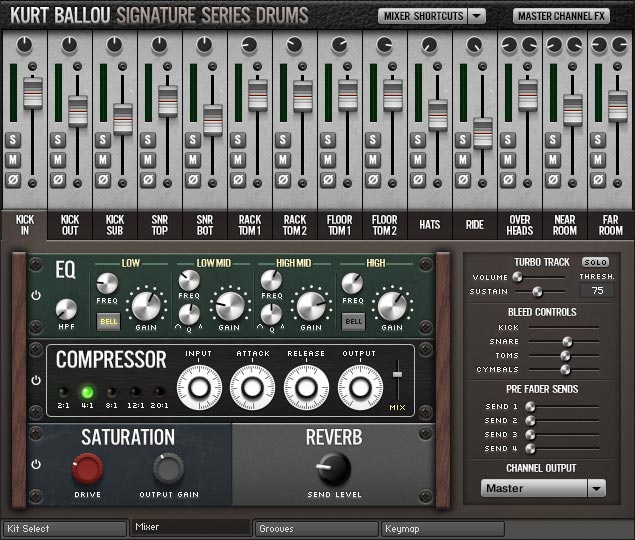This screenshot has height=540, width=635.
Task: Click the Kick Sub volume fader
Action: (x=123, y=119)
